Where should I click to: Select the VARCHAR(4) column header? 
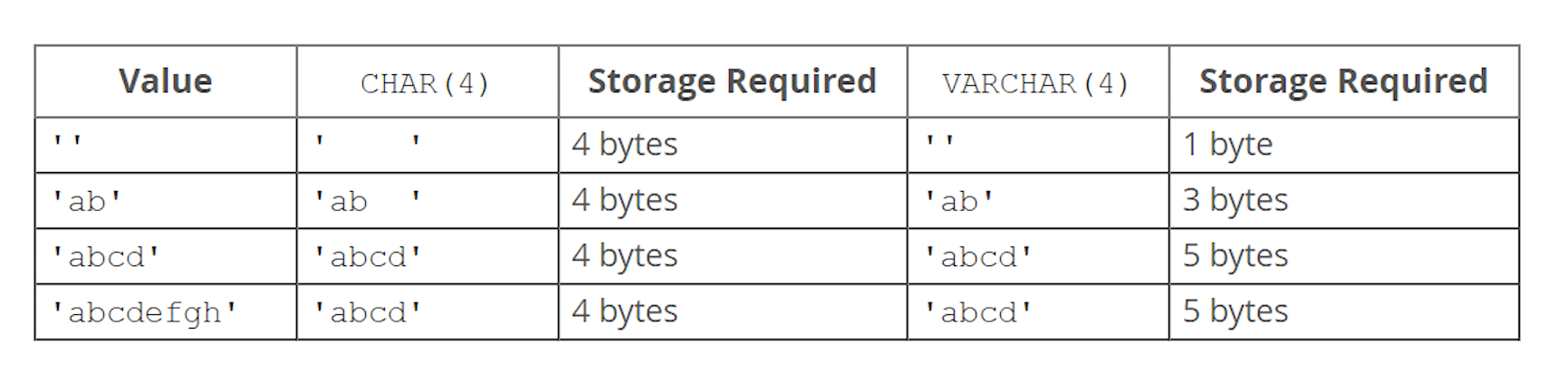coord(1038,81)
